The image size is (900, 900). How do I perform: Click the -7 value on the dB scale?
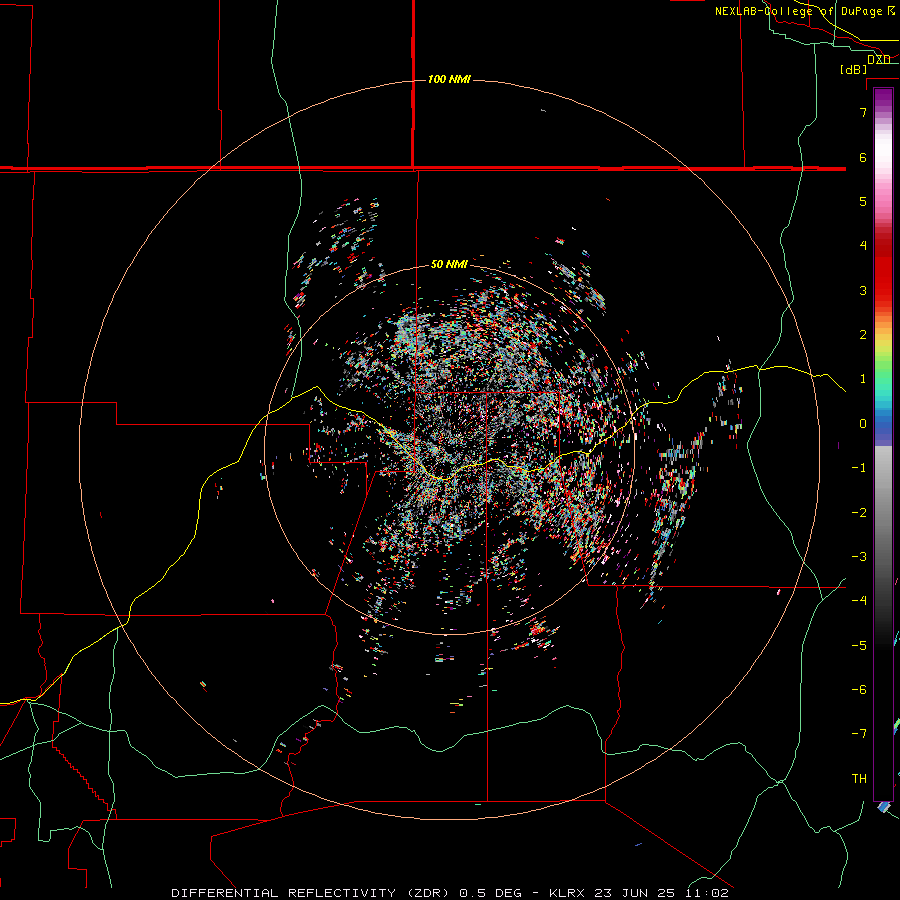[x=859, y=734]
